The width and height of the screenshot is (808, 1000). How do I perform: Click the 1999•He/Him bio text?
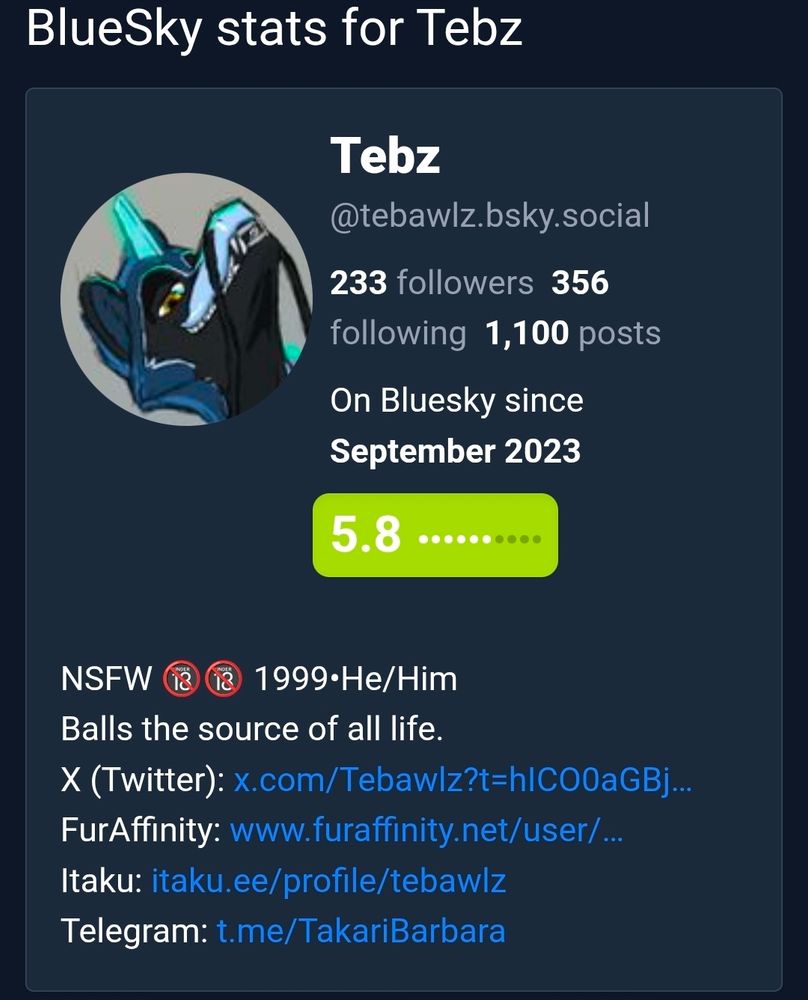356,679
